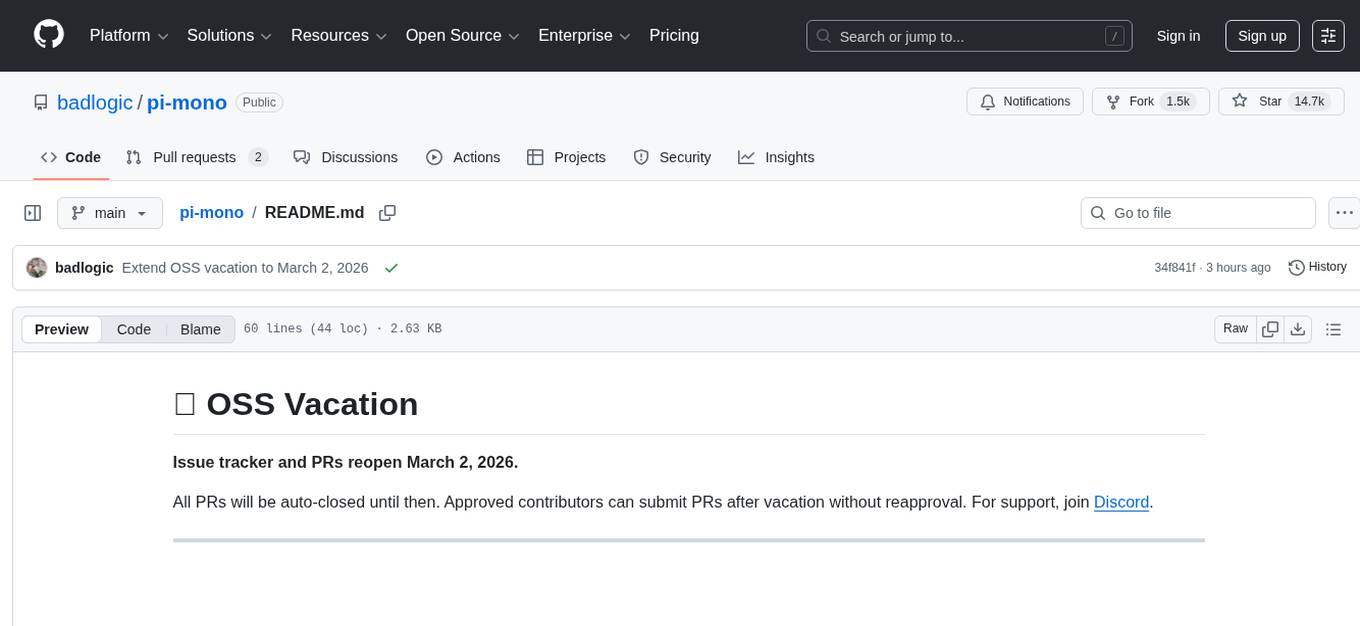
Task: Focus the Go to file field
Action: pyautogui.click(x=1198, y=213)
